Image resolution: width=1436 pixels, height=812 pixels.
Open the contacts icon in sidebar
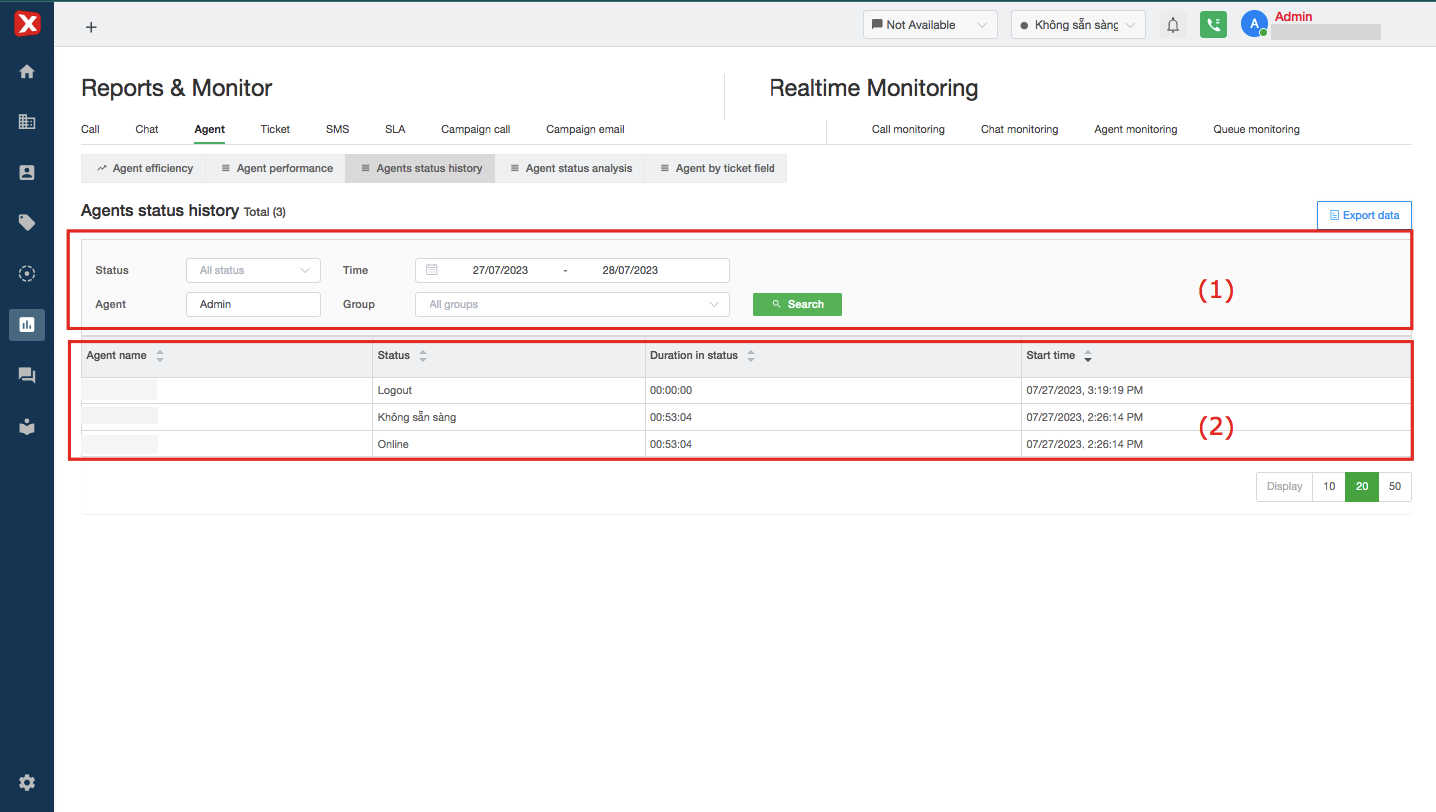click(27, 172)
